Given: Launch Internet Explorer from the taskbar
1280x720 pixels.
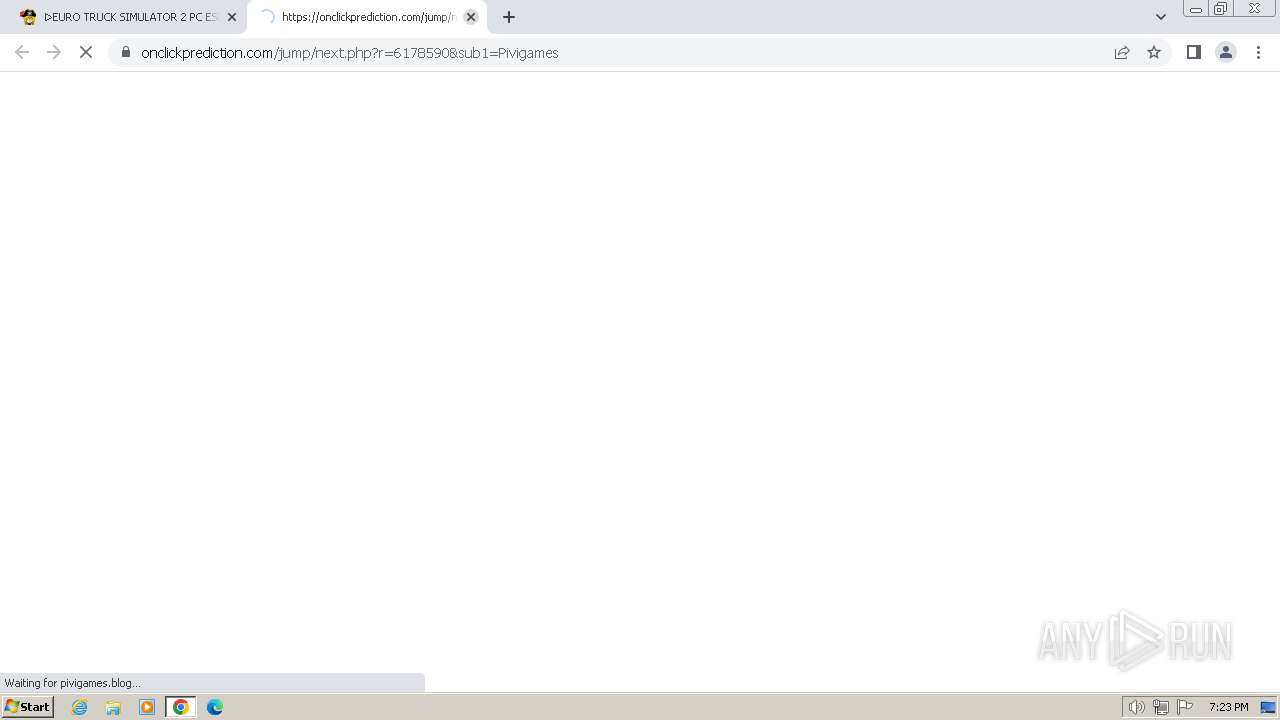Looking at the screenshot, I should pos(80,707).
